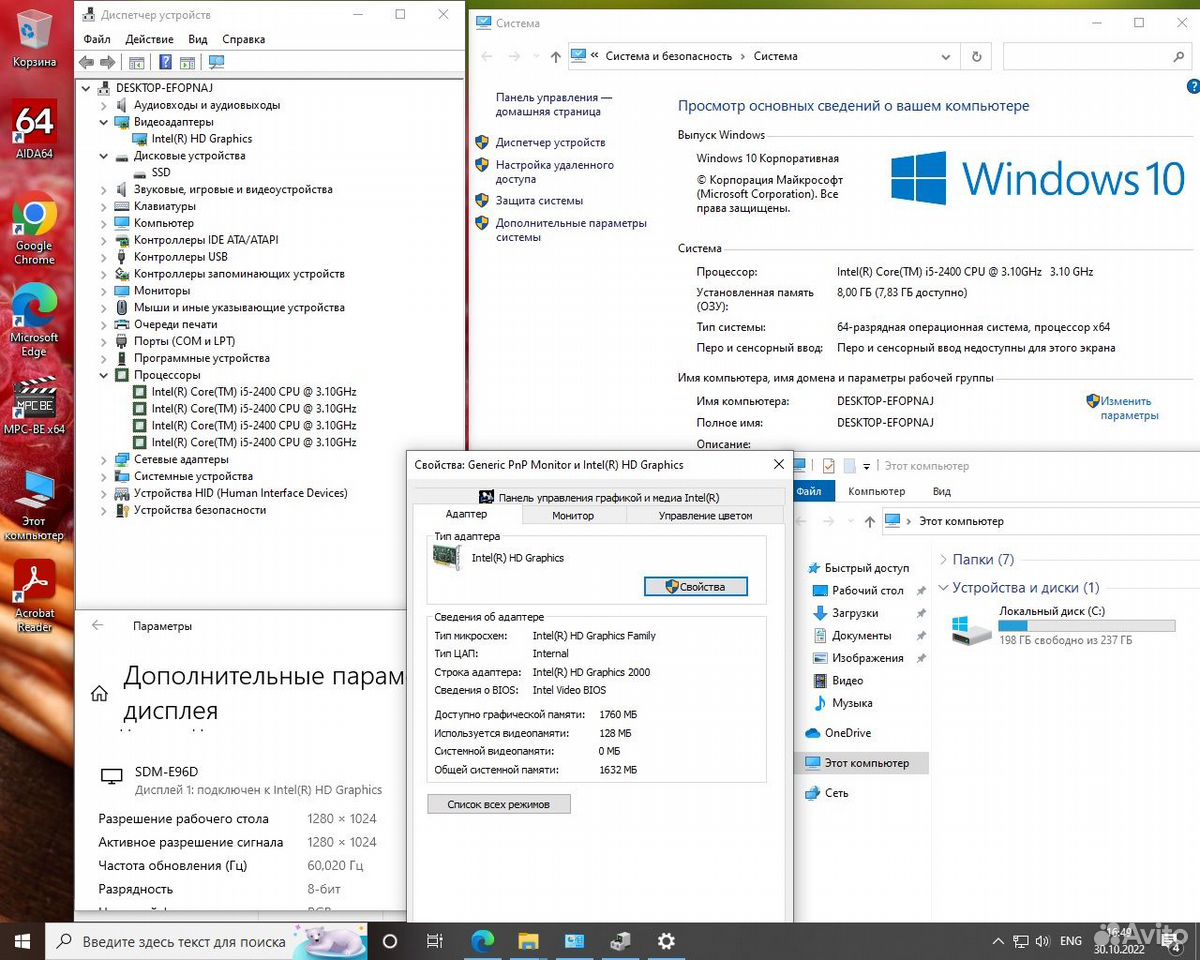Expand the Контроллеры USB node

104,257
